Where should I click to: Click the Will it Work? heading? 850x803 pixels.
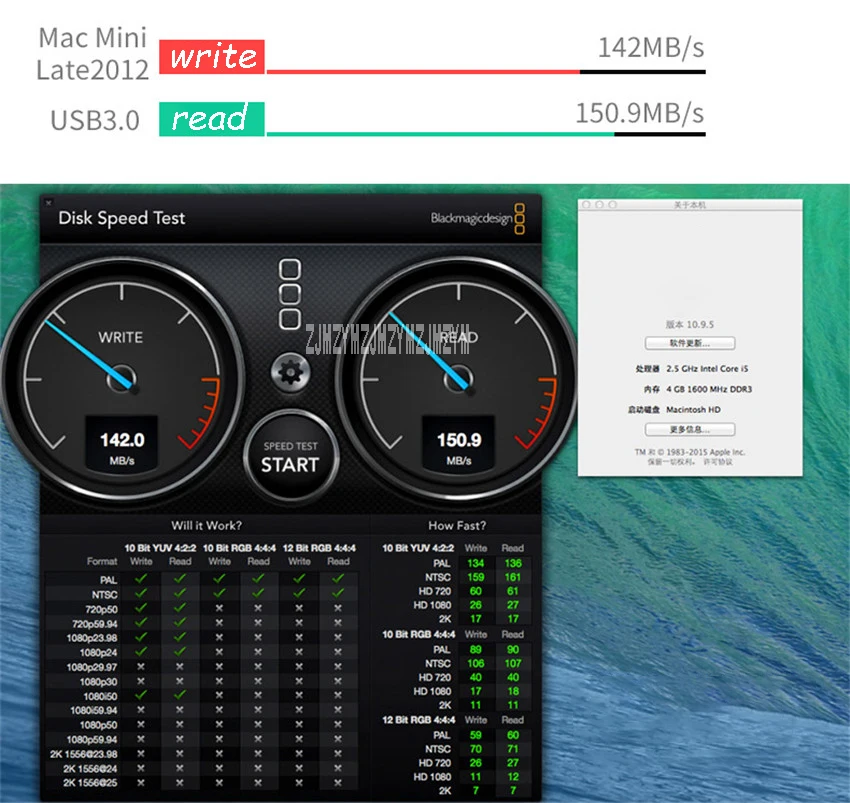pos(207,525)
